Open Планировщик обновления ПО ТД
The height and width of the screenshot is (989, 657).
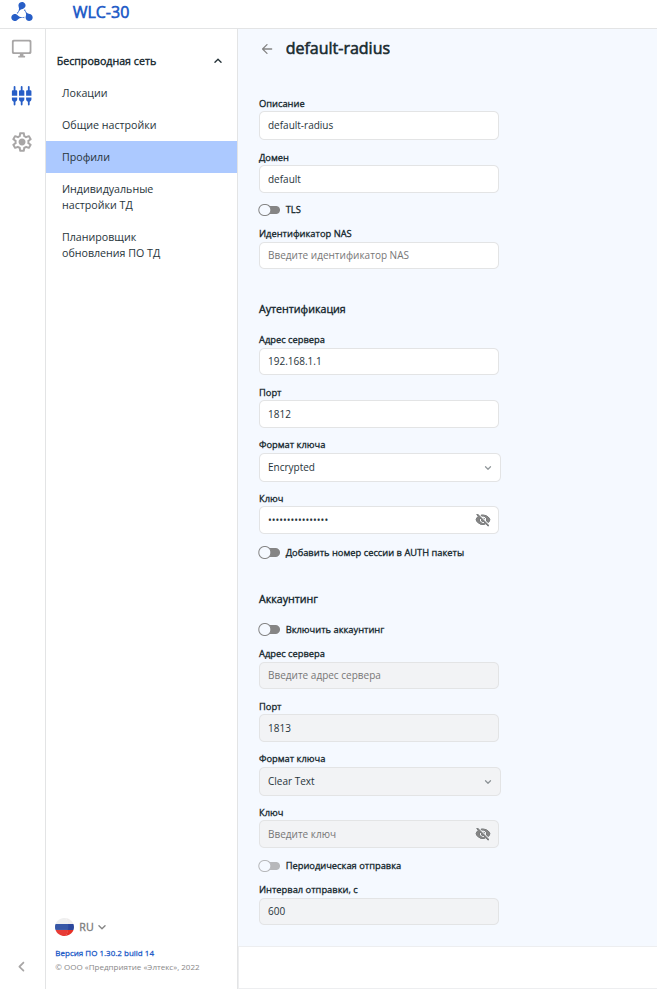pos(111,245)
